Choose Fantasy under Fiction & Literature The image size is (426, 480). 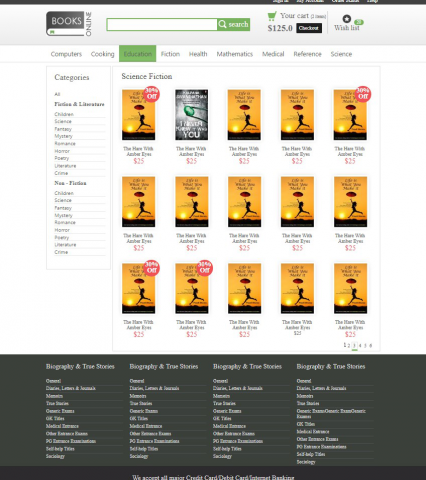pyautogui.click(x=63, y=129)
